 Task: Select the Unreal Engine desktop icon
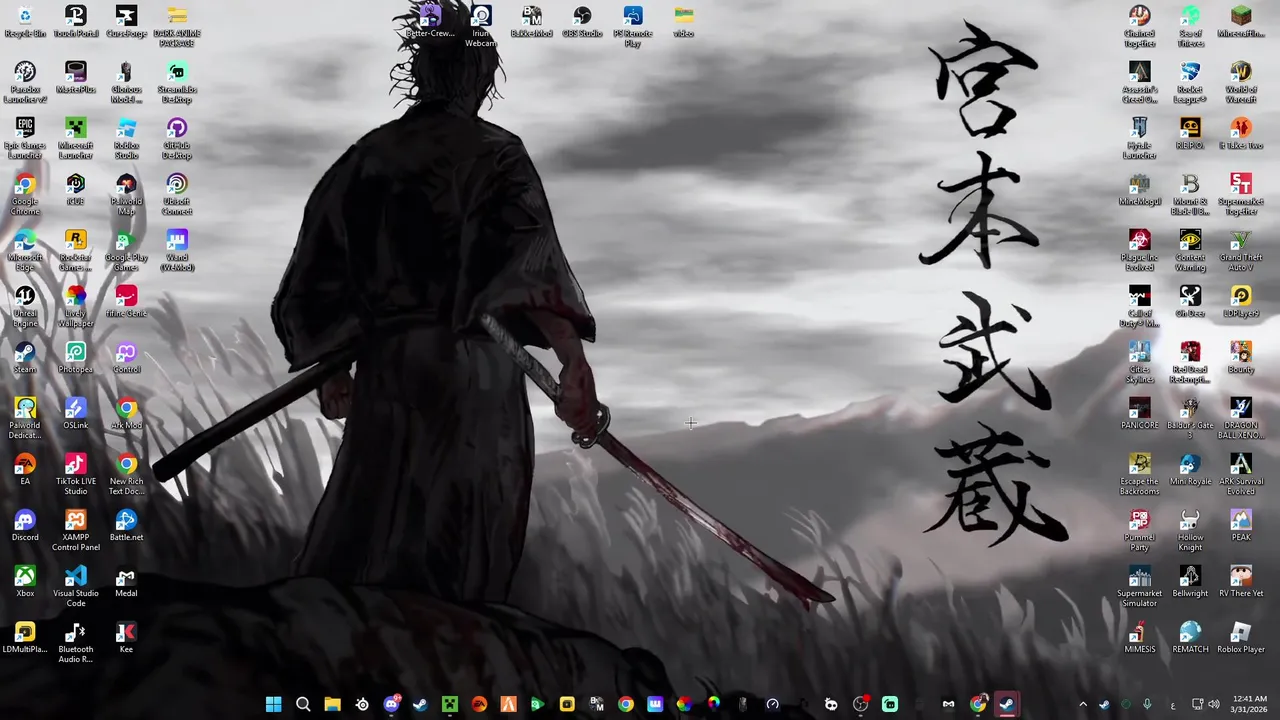pos(25,307)
